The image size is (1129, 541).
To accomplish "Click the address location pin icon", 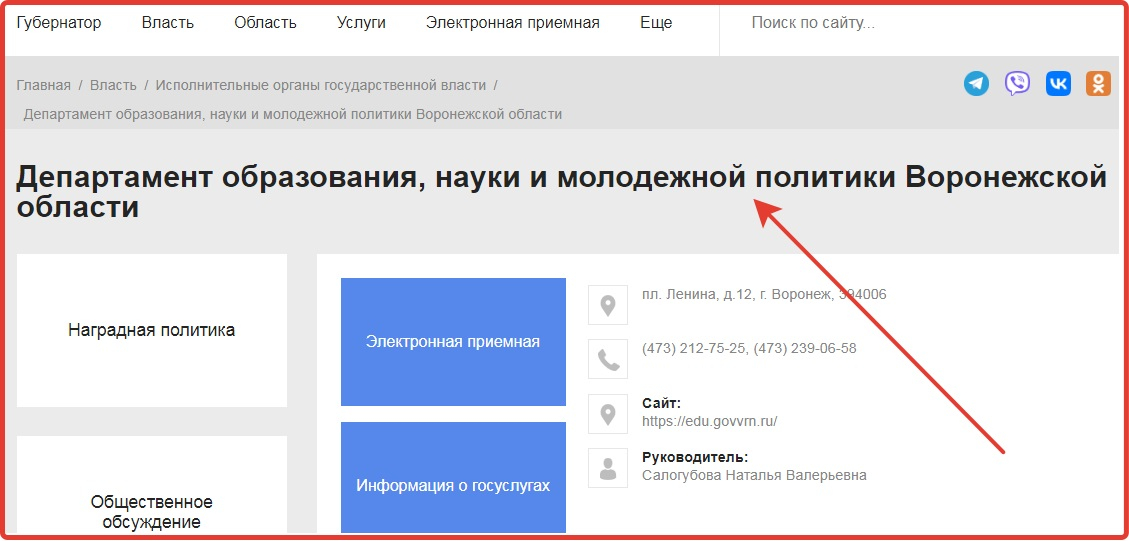I will (x=608, y=306).
